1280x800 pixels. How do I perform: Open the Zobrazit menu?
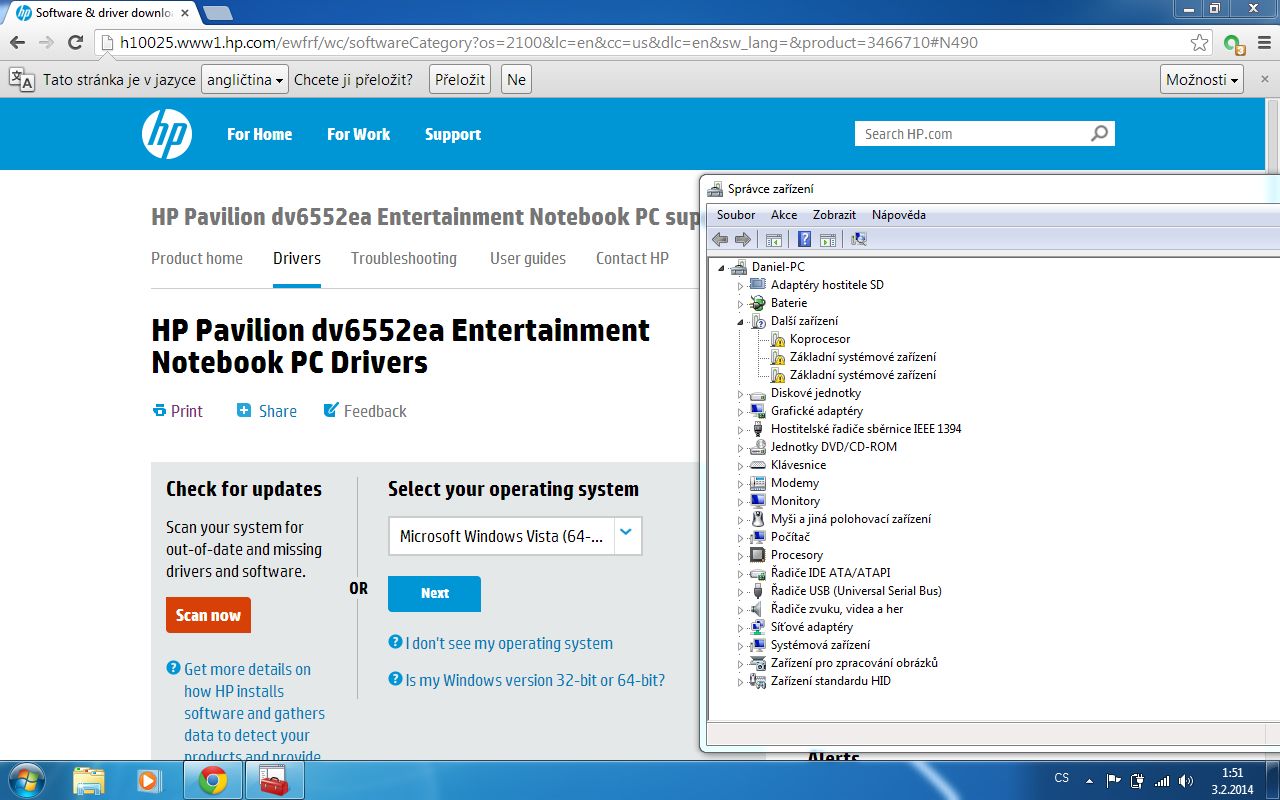click(834, 215)
